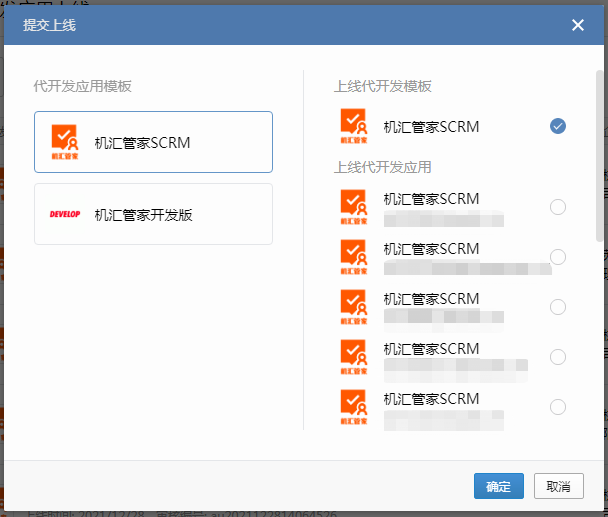Screen dimensions: 608x517
Task: Click the third app icon under 上线代开发应用
Action: [354, 307]
